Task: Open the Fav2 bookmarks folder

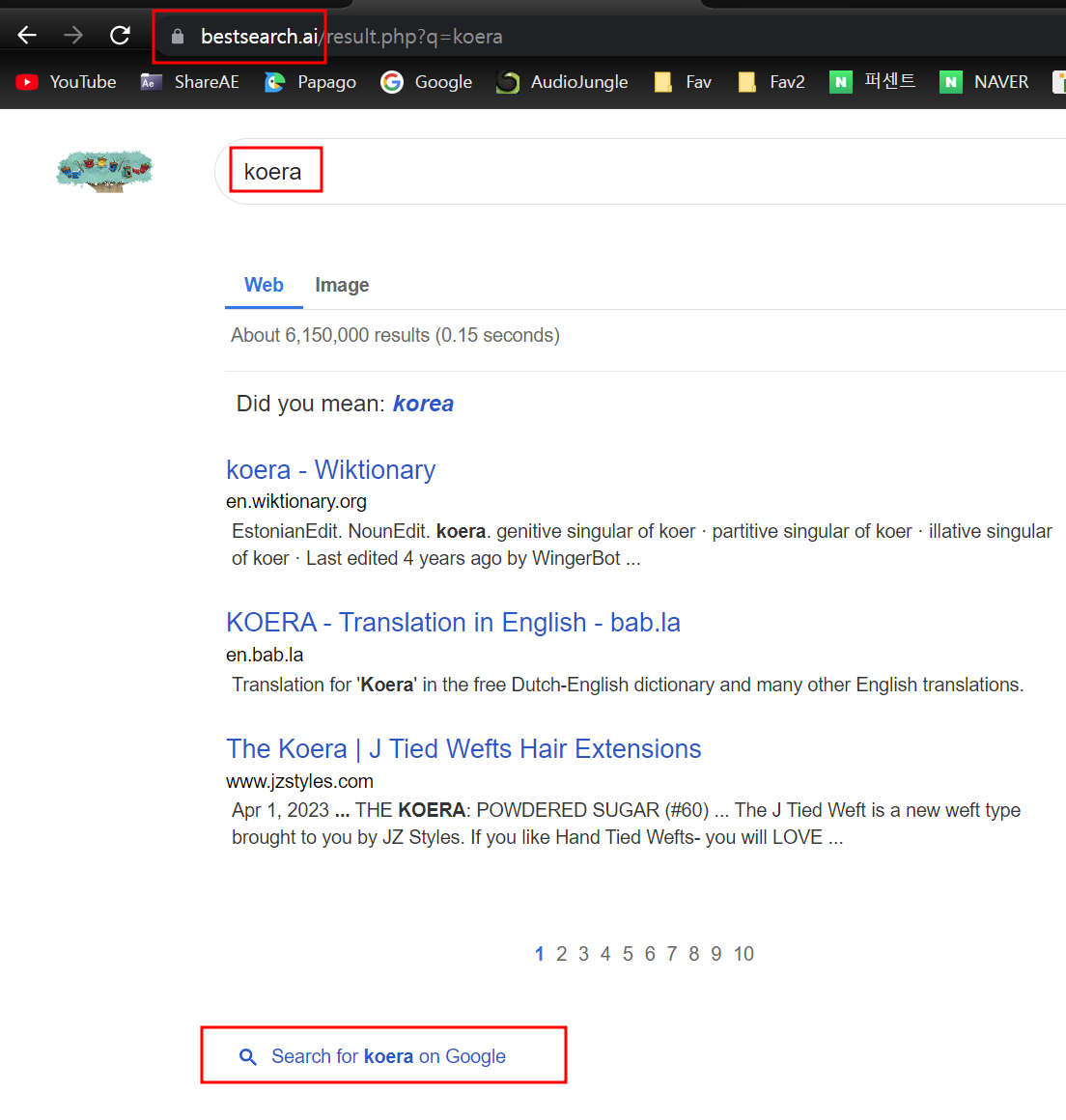Action: coord(771,82)
